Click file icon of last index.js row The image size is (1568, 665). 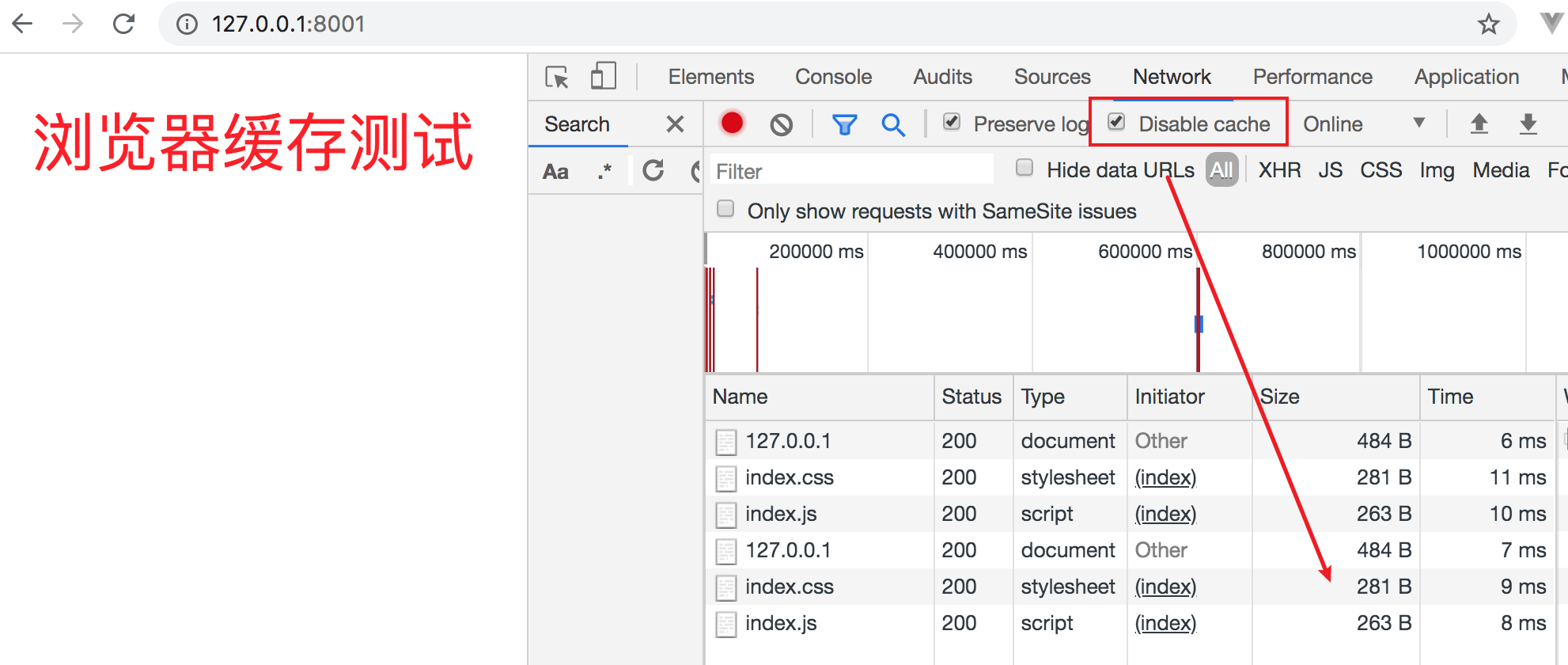pyautogui.click(x=725, y=624)
